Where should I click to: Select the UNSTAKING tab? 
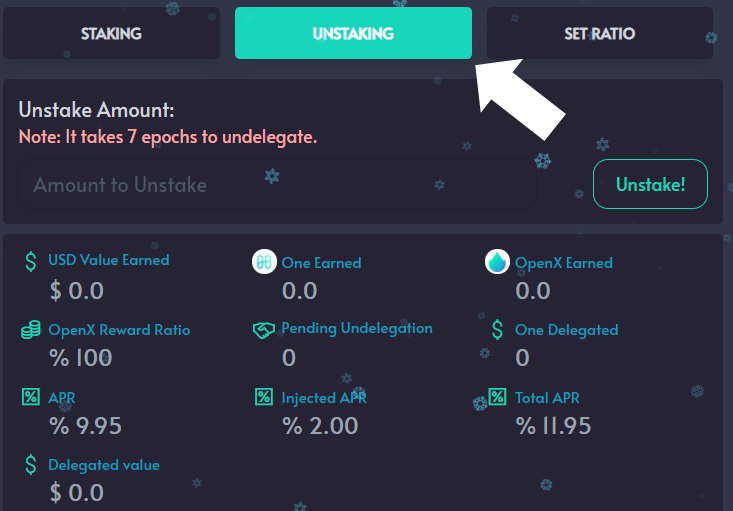tap(353, 33)
